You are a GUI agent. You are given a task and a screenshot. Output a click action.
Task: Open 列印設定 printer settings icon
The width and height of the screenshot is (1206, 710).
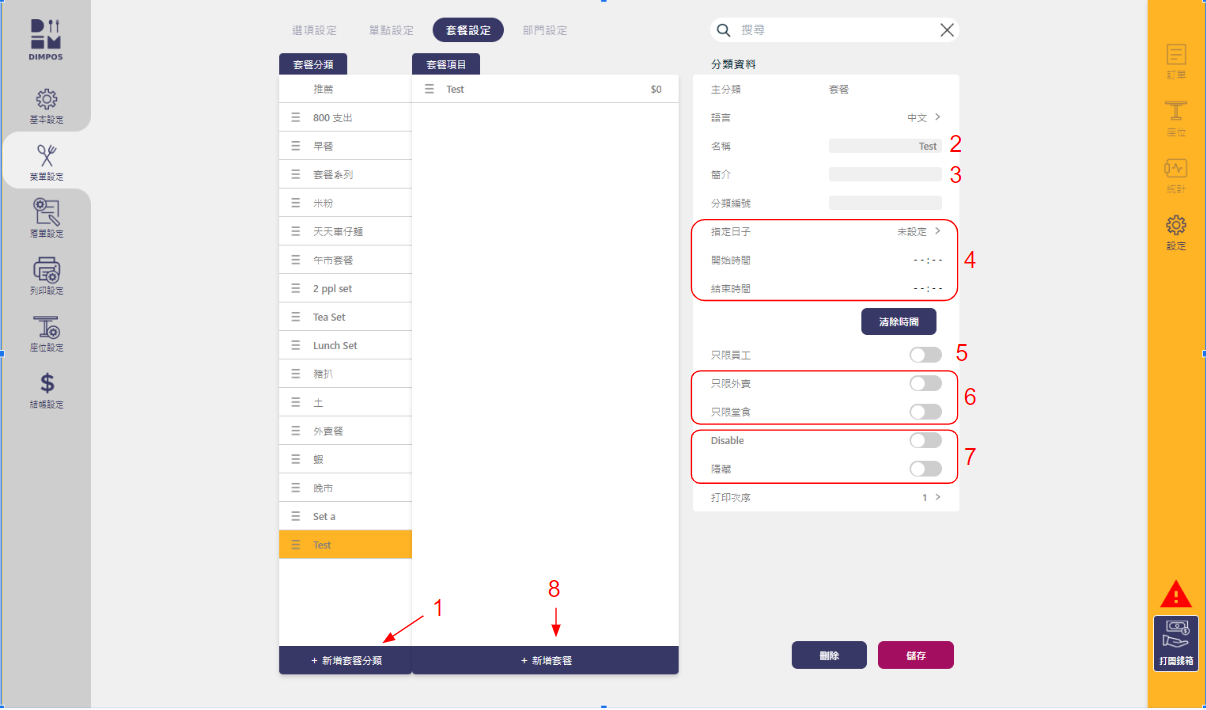[46, 276]
